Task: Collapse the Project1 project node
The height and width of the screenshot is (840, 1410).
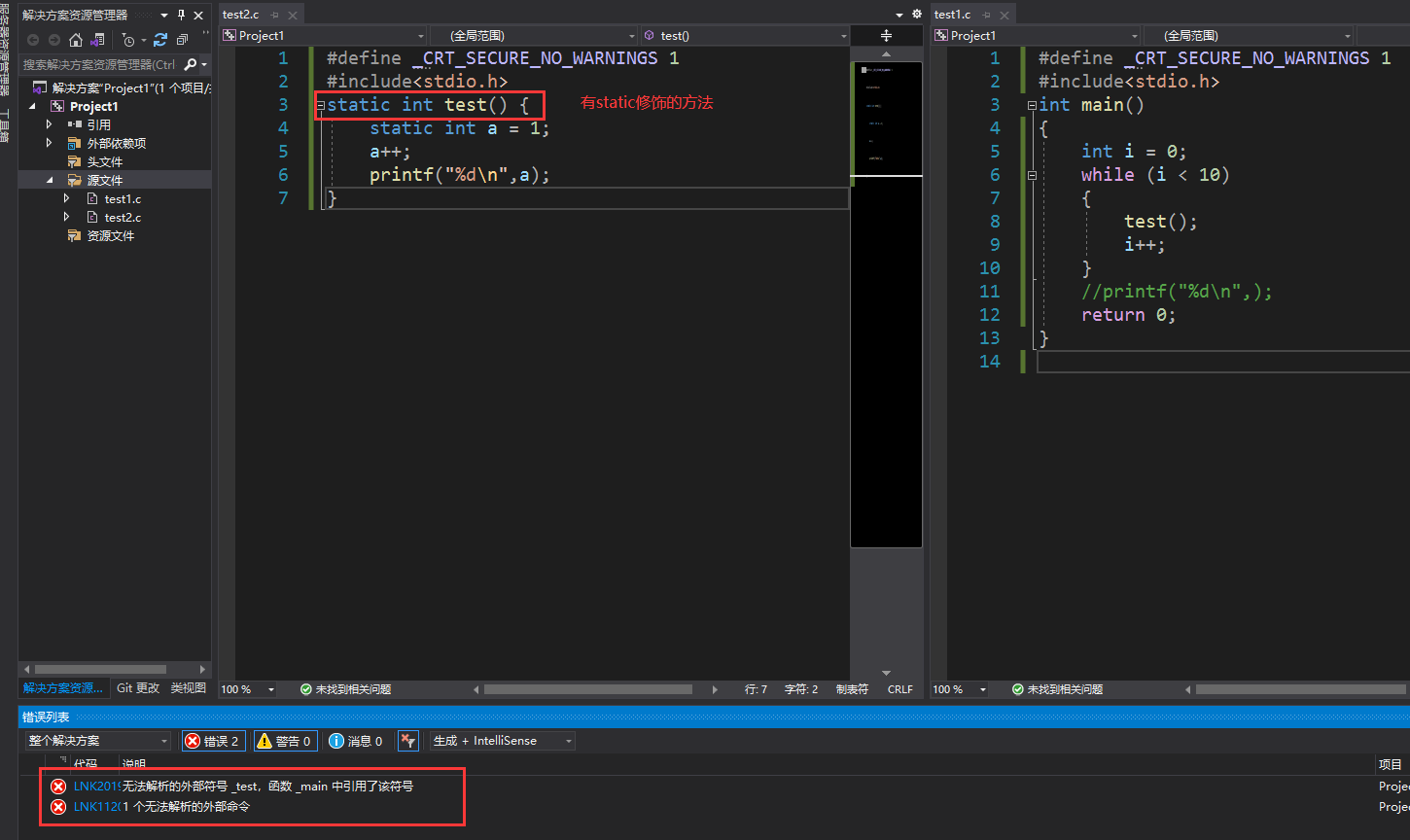Action: [x=33, y=106]
